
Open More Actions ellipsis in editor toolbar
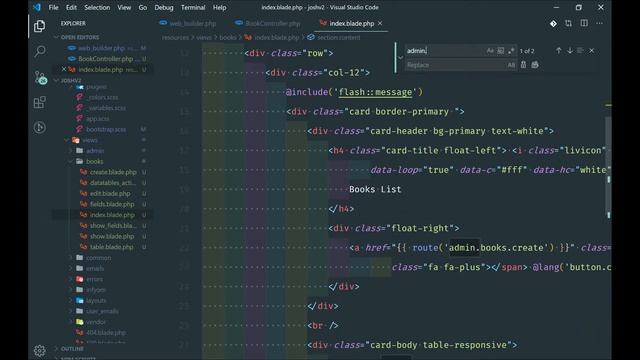tap(599, 24)
